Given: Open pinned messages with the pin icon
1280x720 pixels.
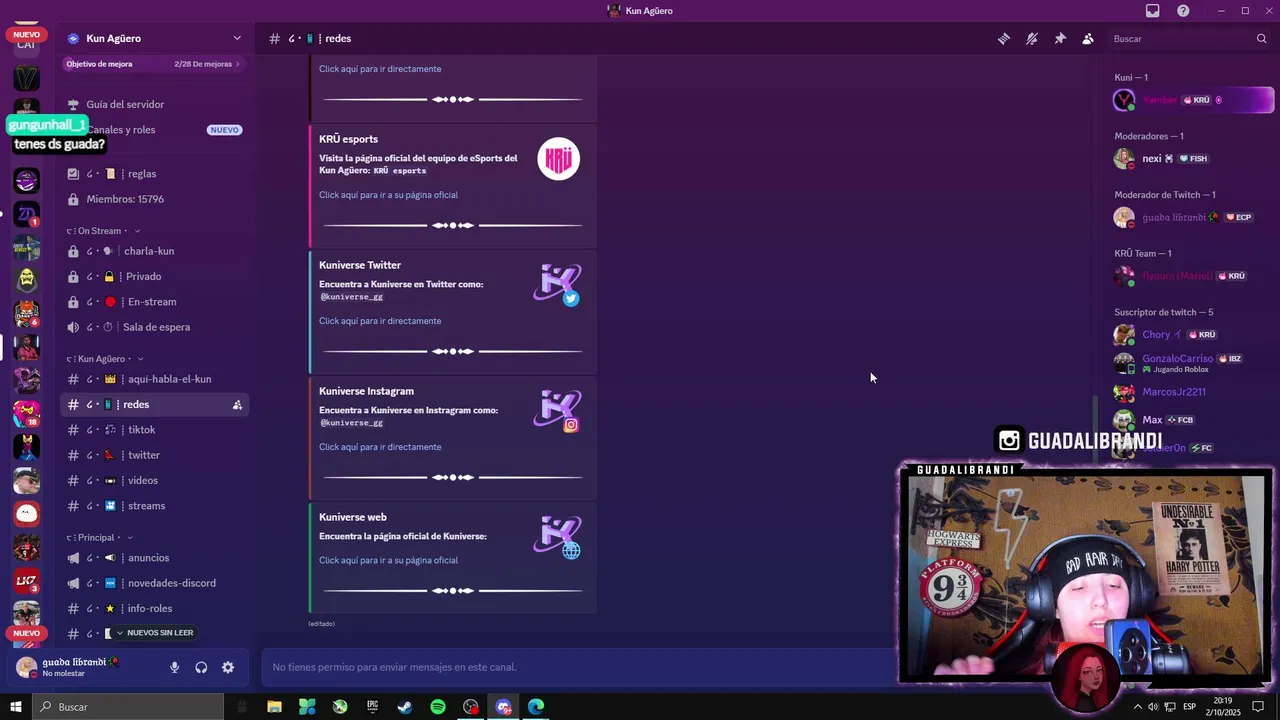Looking at the screenshot, I should coord(1060,39).
